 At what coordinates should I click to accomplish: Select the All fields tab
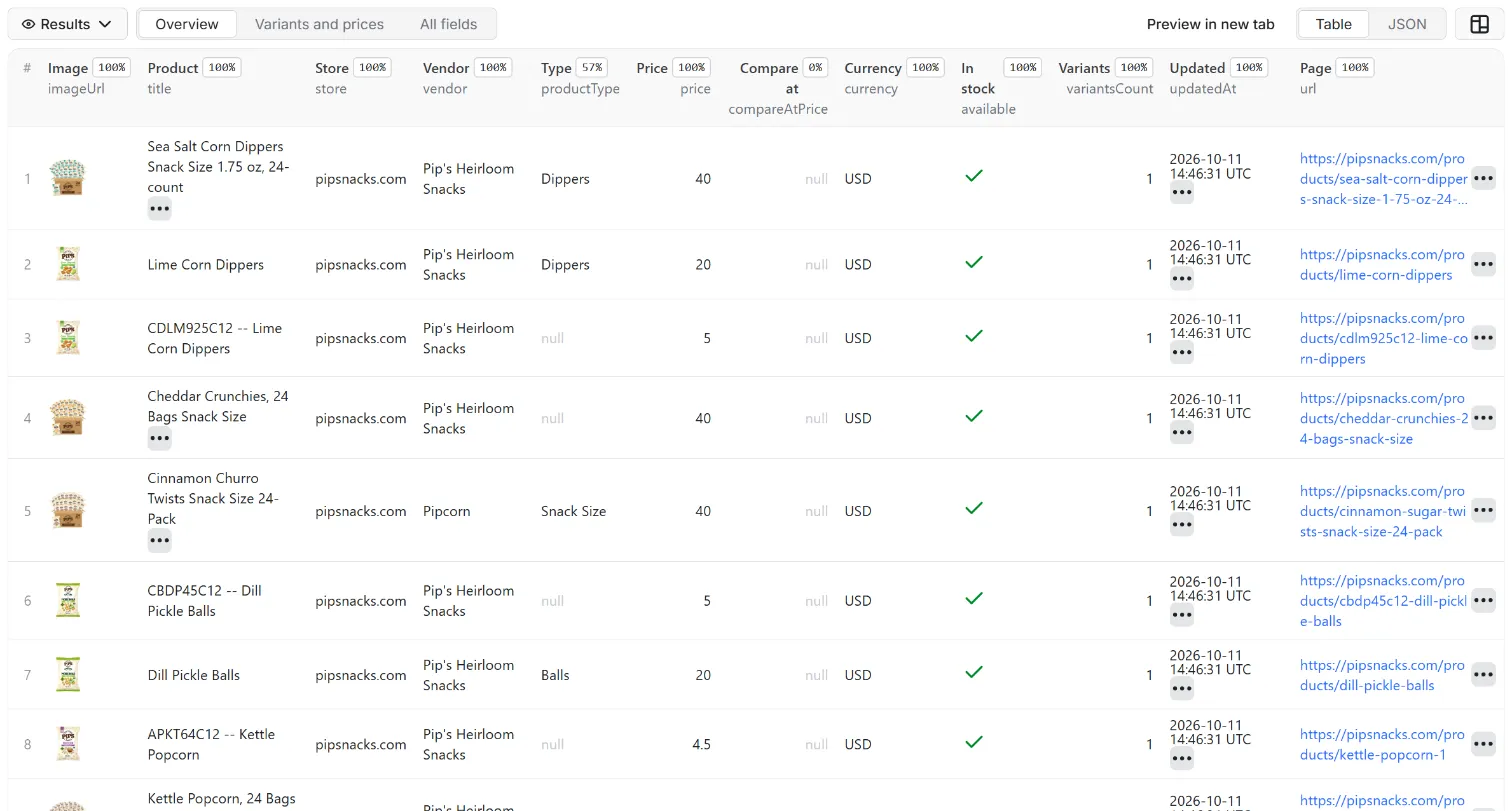click(448, 24)
